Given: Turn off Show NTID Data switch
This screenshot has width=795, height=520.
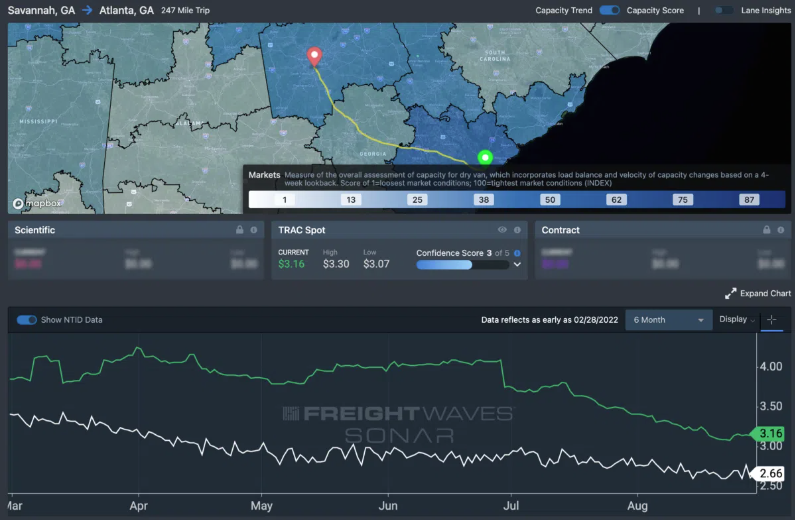Looking at the screenshot, I should [27, 320].
